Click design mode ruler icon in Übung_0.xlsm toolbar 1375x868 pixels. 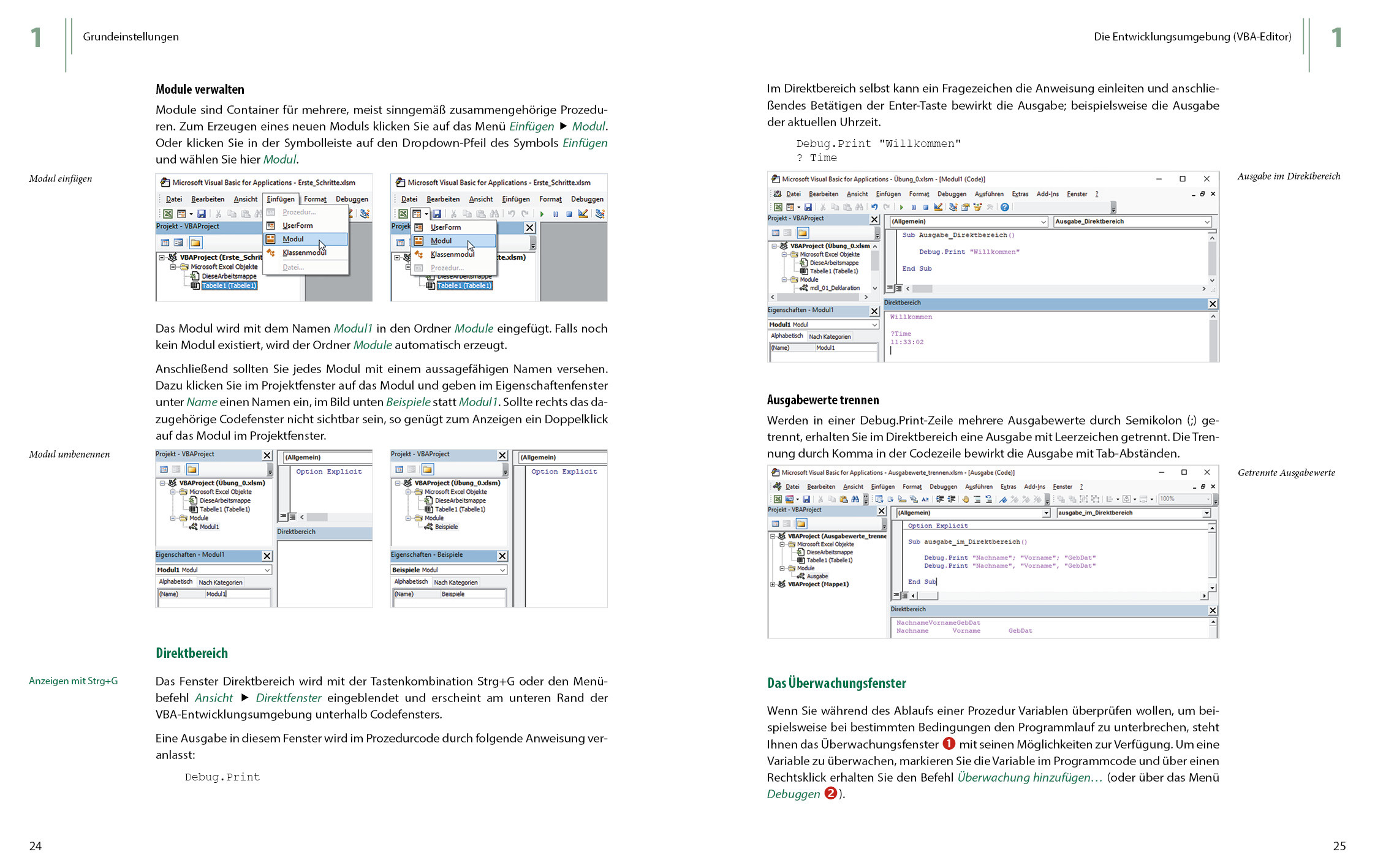coord(938,207)
